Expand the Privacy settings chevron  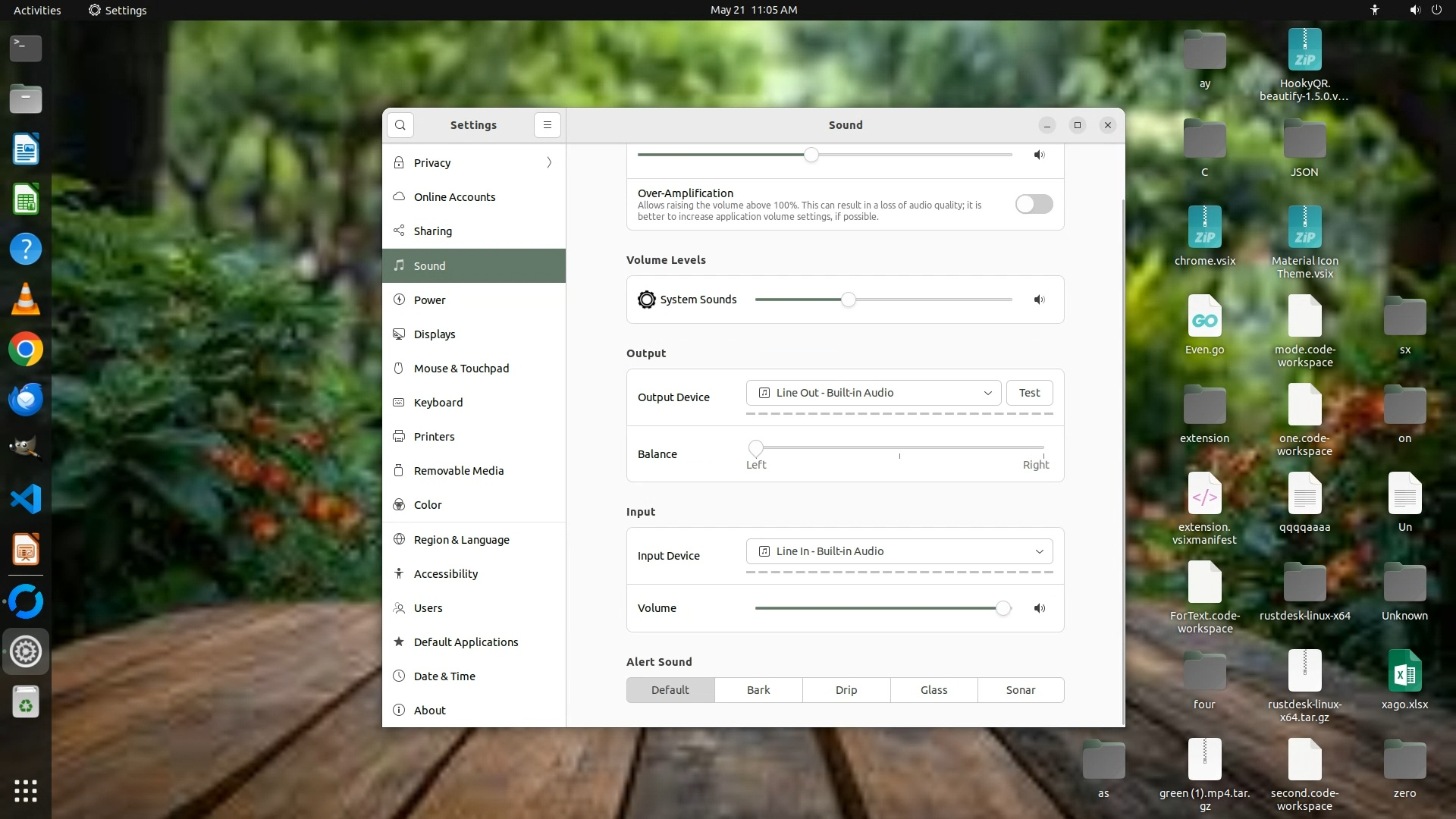pyautogui.click(x=549, y=163)
